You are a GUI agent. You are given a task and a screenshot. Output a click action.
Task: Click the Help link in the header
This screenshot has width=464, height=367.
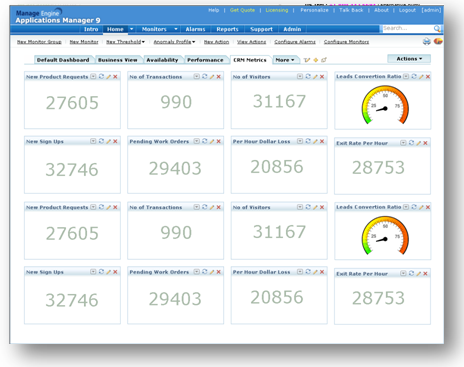(214, 10)
